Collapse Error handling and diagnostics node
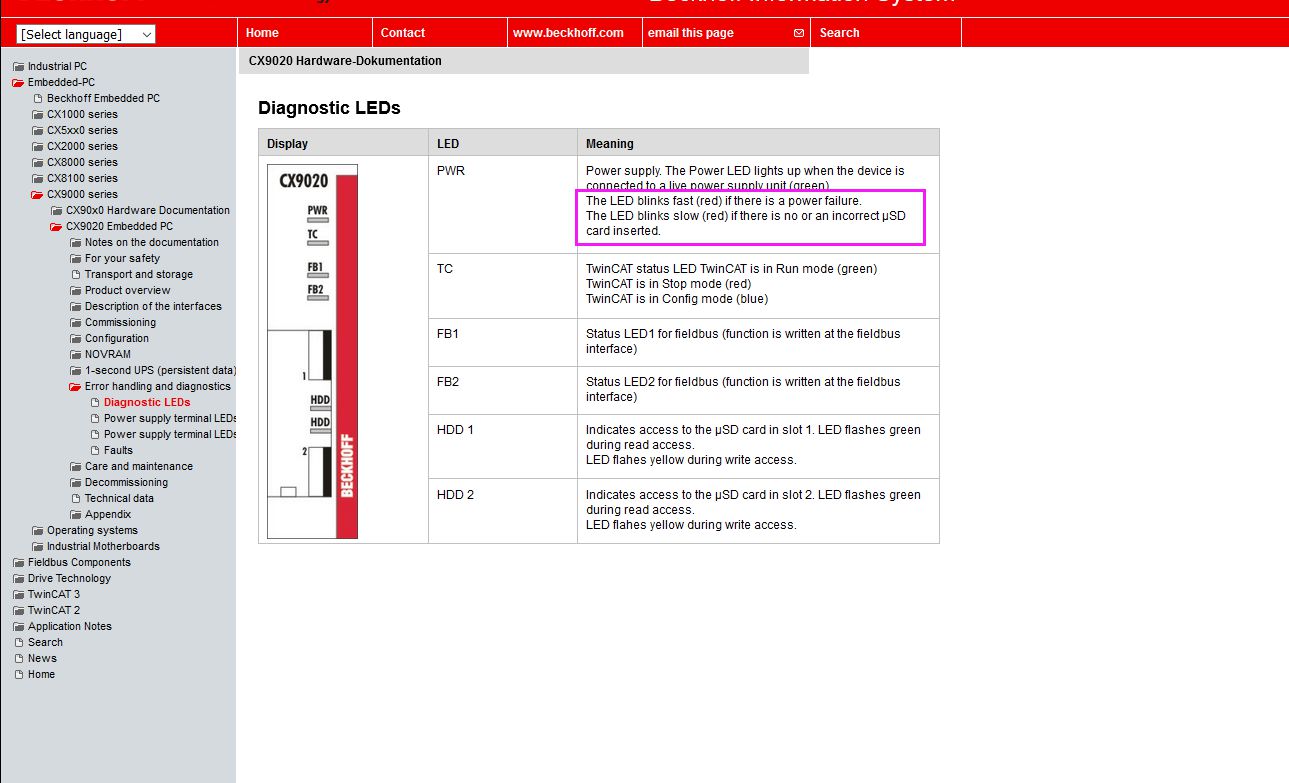 tap(75, 387)
